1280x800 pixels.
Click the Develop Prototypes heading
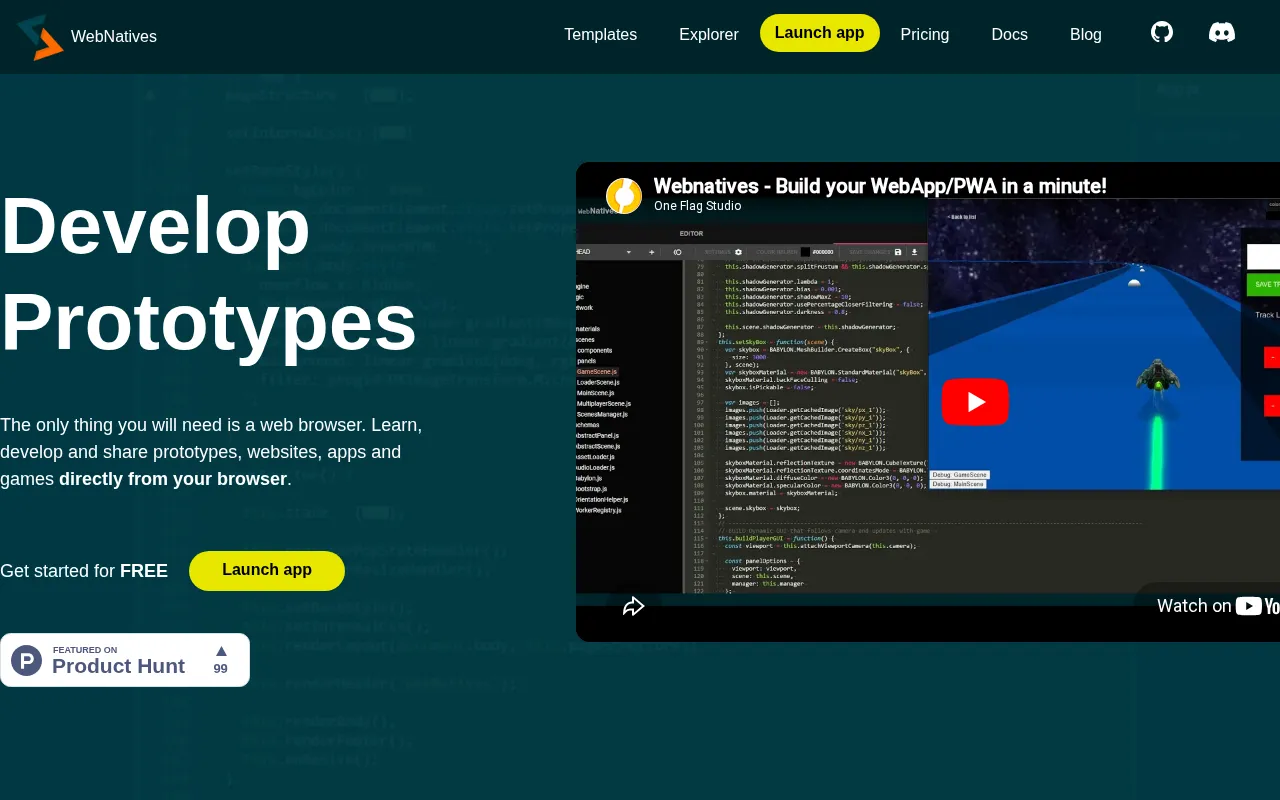[x=208, y=274]
